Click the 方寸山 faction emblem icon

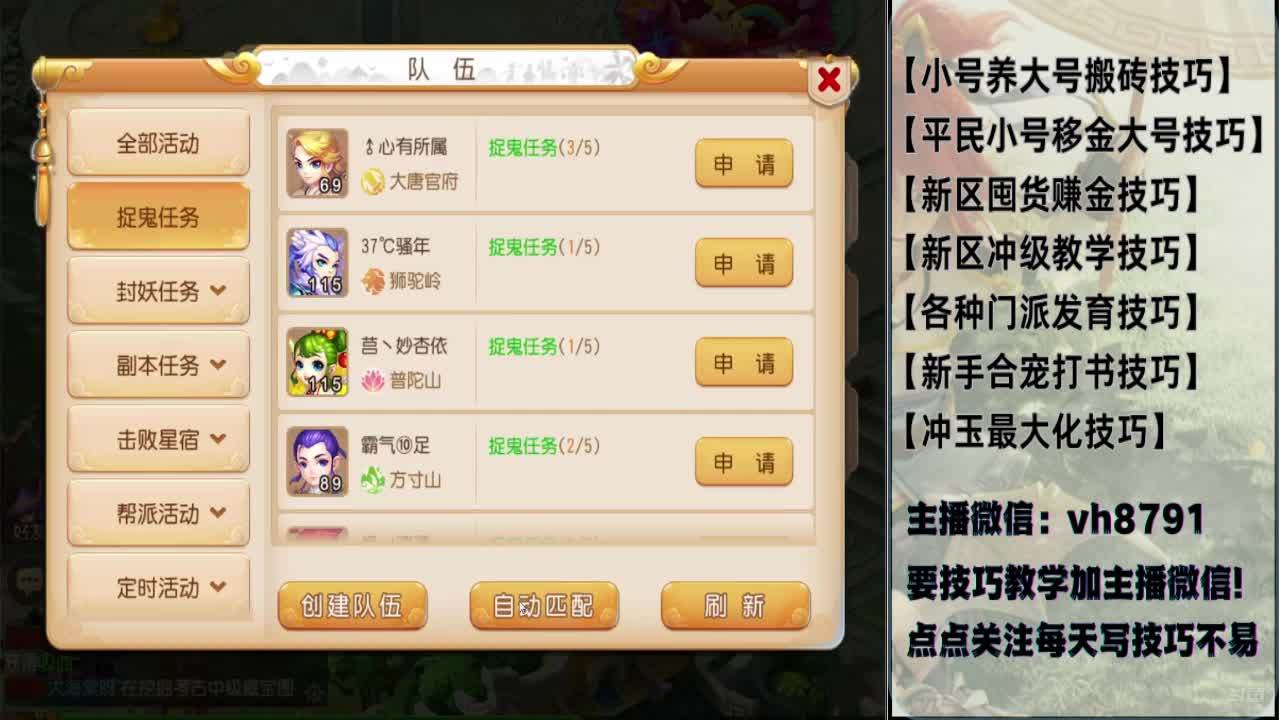(x=373, y=480)
